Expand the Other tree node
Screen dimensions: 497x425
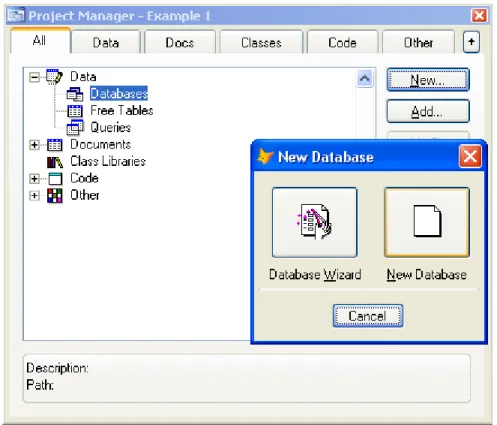point(34,196)
